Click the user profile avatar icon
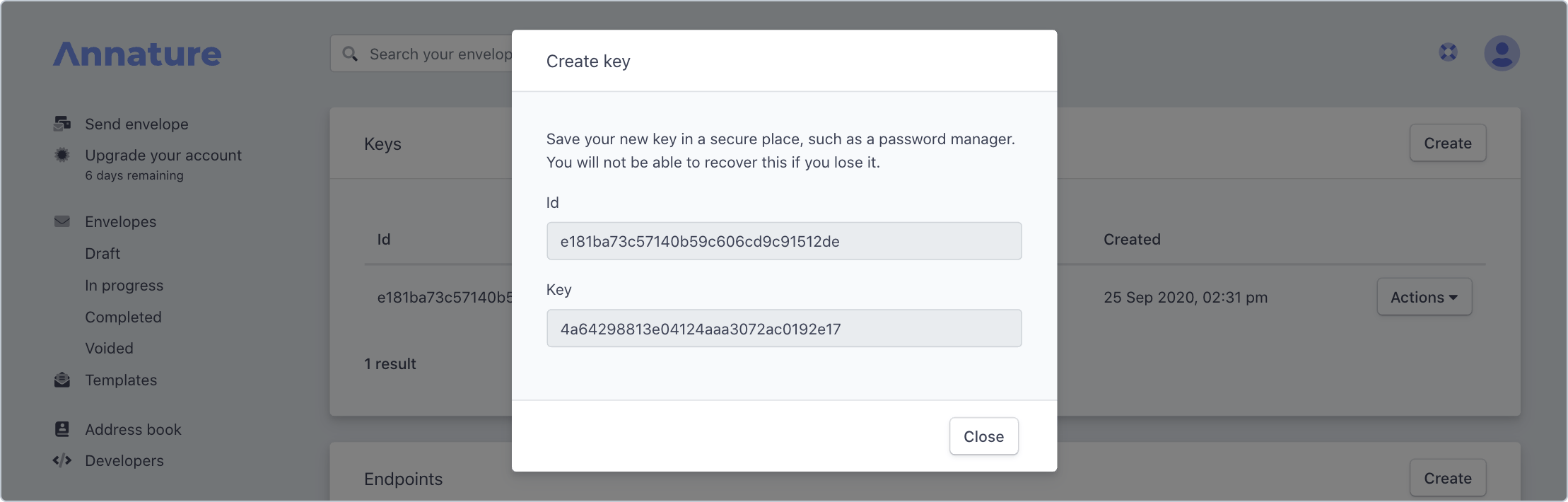 tap(1502, 52)
